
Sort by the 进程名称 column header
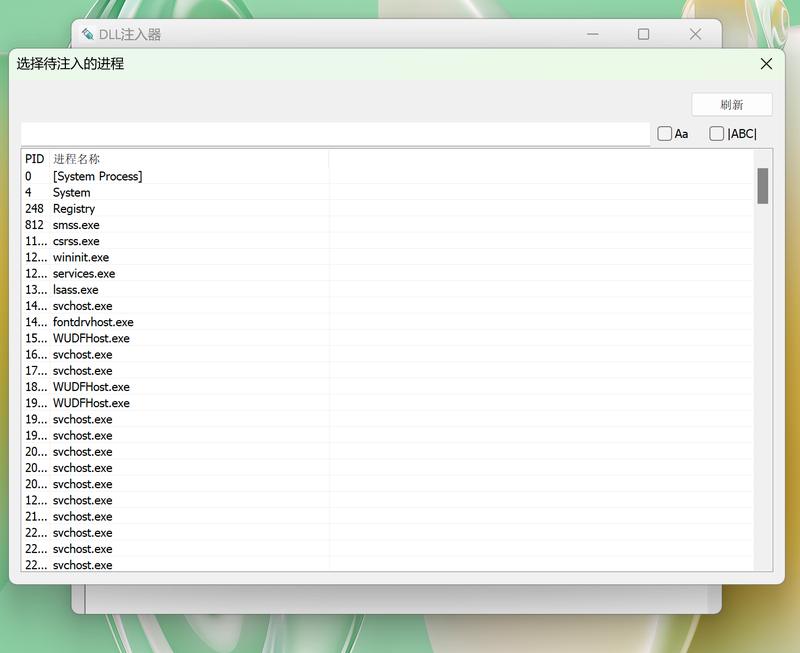(189, 159)
